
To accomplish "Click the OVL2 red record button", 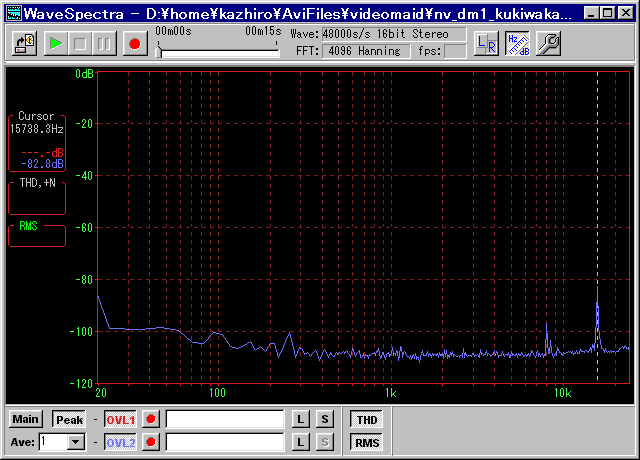I will (x=151, y=442).
